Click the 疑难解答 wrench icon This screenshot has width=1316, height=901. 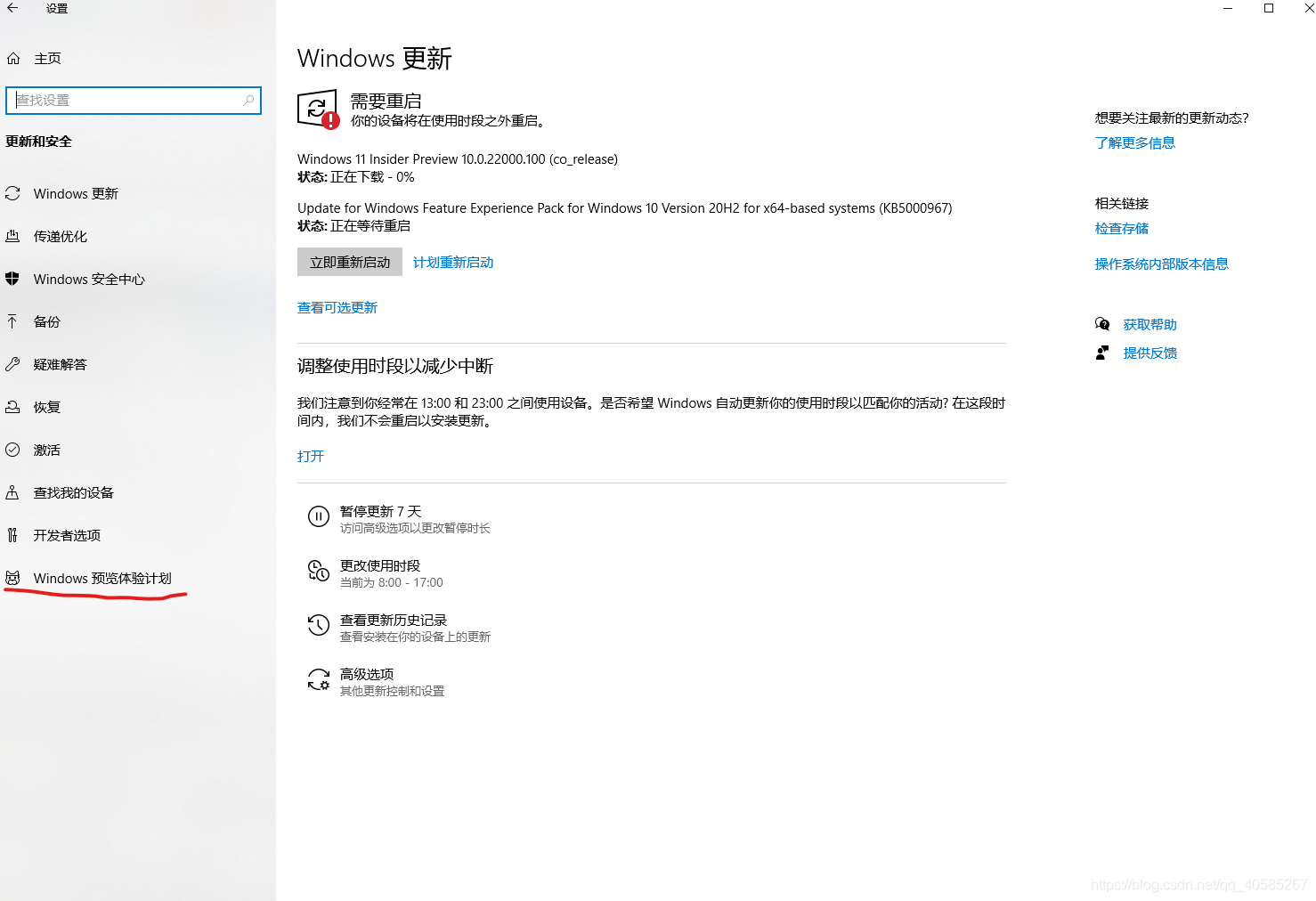12,364
